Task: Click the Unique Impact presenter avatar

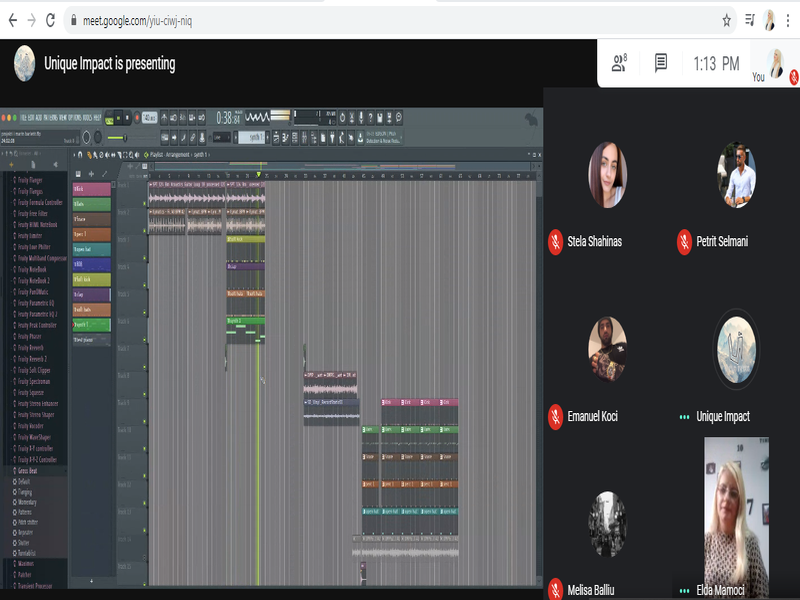Action: pos(26,63)
